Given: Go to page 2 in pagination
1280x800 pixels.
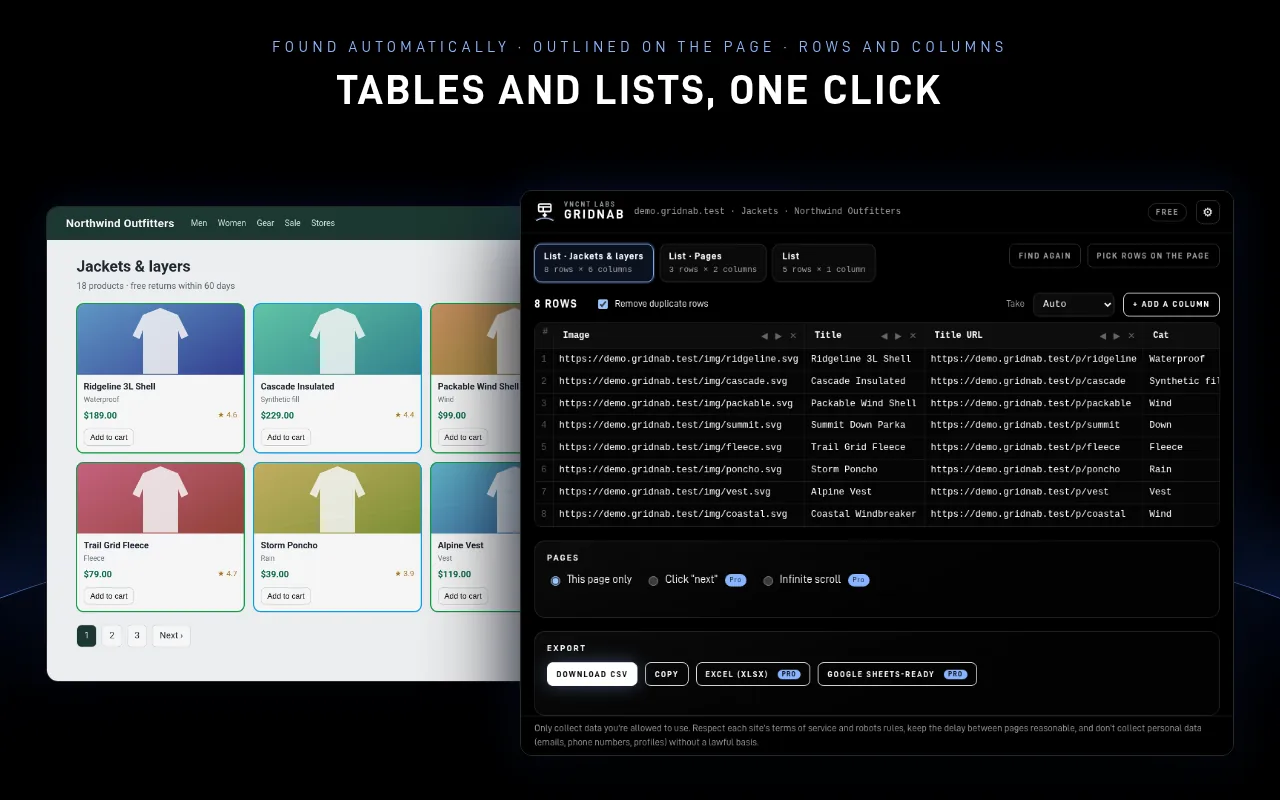Looking at the screenshot, I should [112, 635].
